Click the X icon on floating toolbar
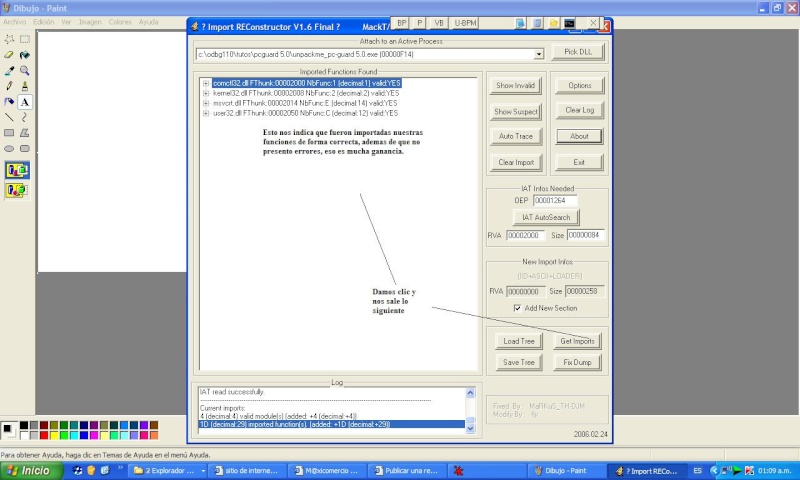Image resolution: width=800 pixels, height=480 pixels. (593, 23)
